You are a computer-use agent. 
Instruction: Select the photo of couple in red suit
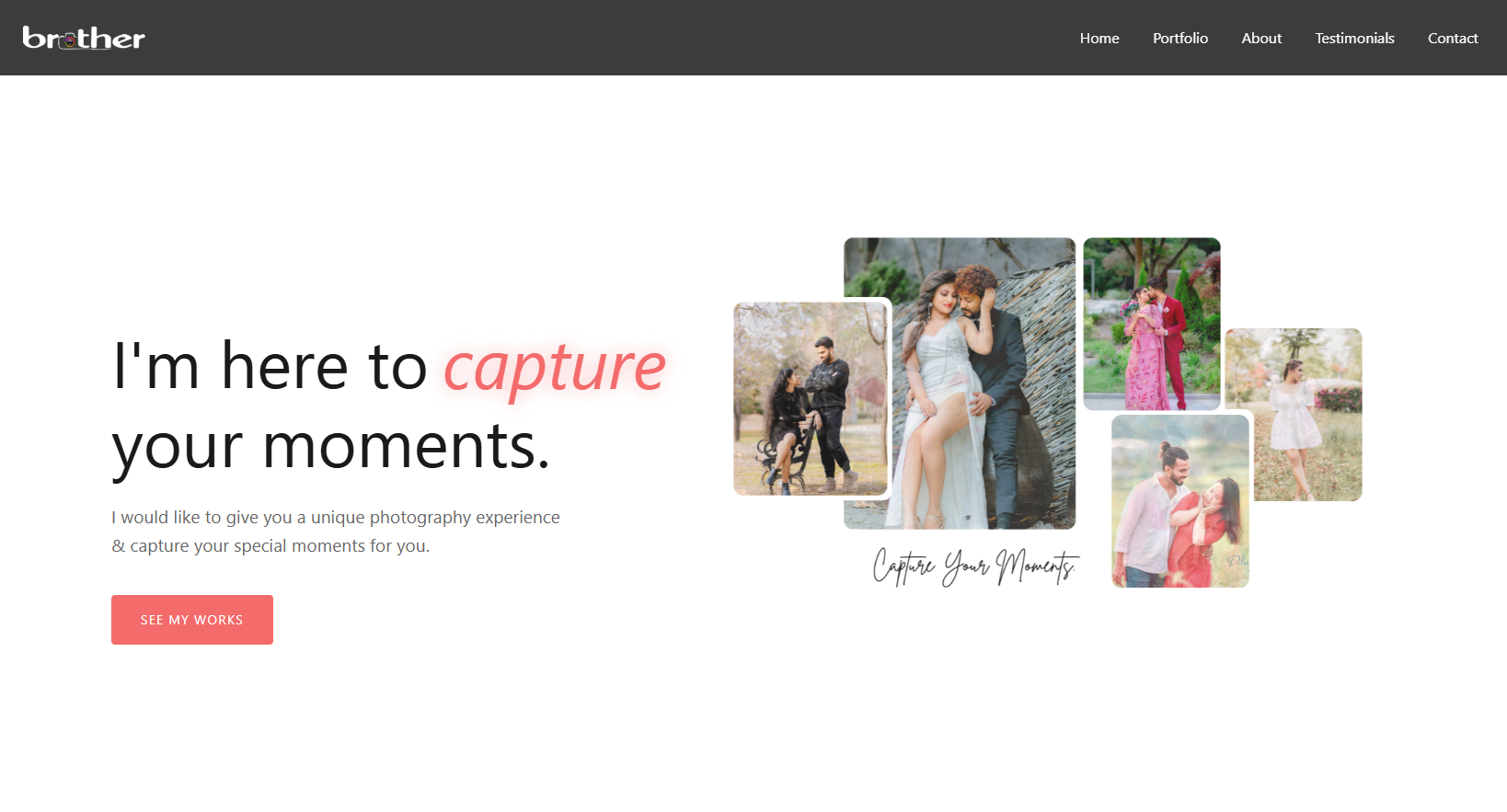1152,323
